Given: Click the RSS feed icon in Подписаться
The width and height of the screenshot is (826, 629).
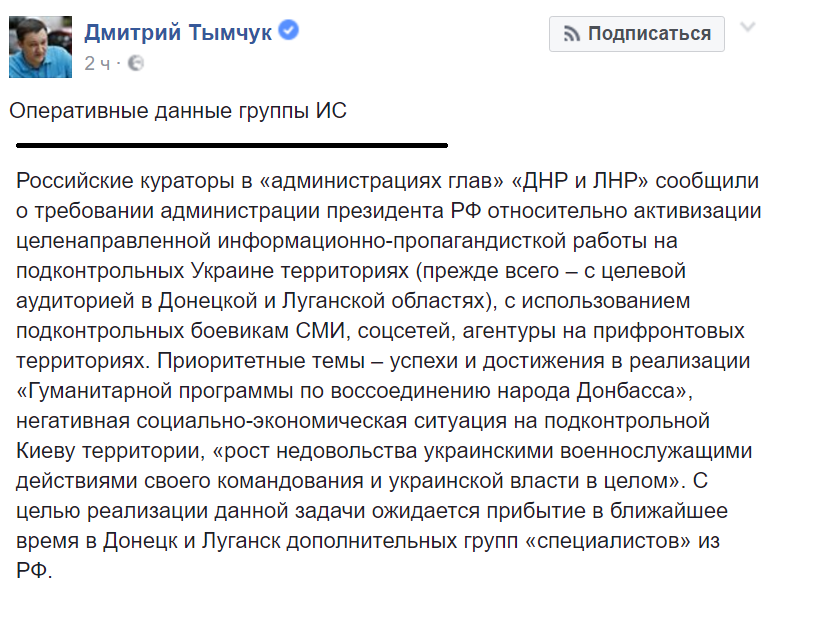Looking at the screenshot, I should coord(571,34).
